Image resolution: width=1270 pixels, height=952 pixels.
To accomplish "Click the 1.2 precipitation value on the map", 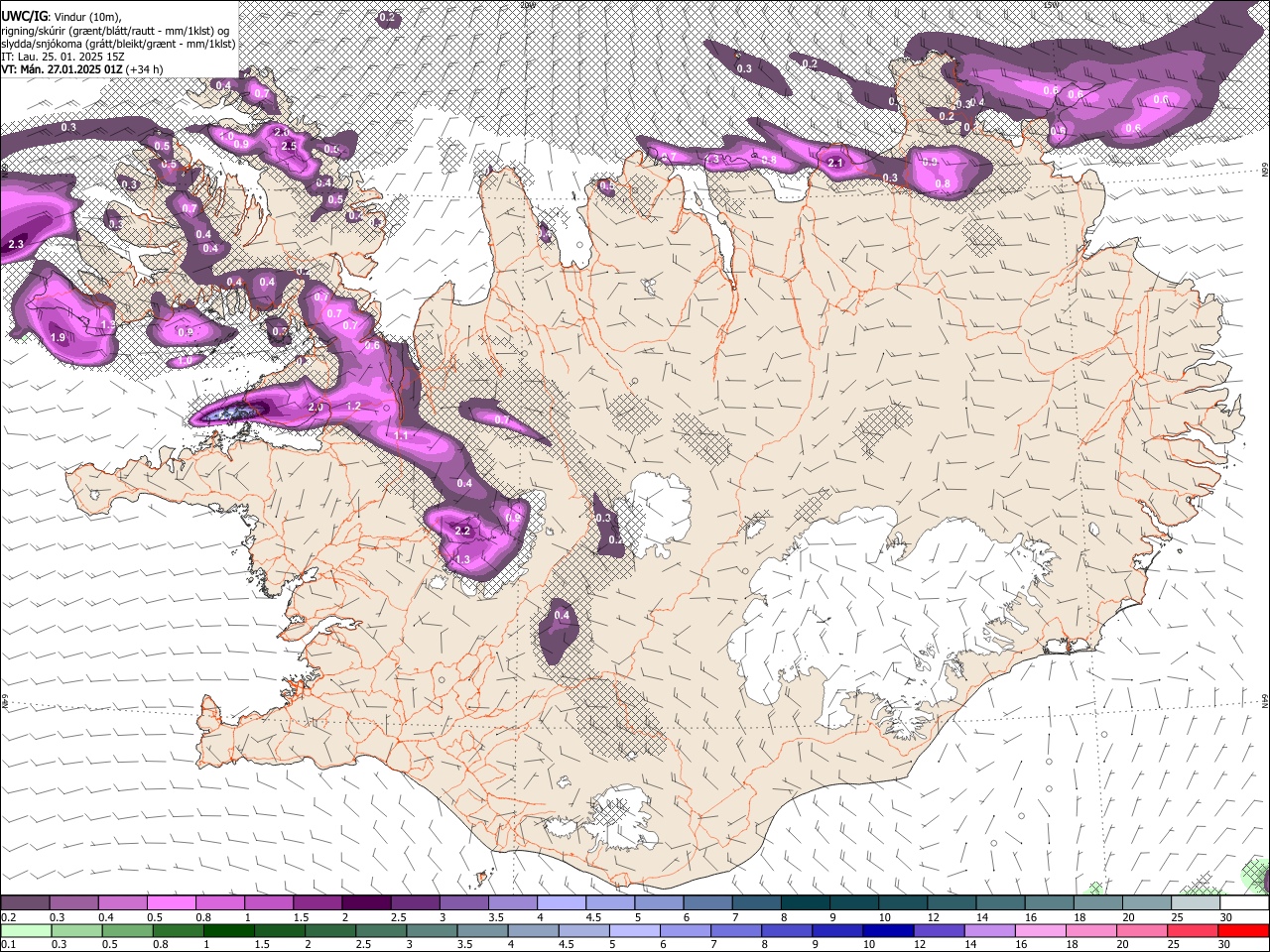I will 353,407.
